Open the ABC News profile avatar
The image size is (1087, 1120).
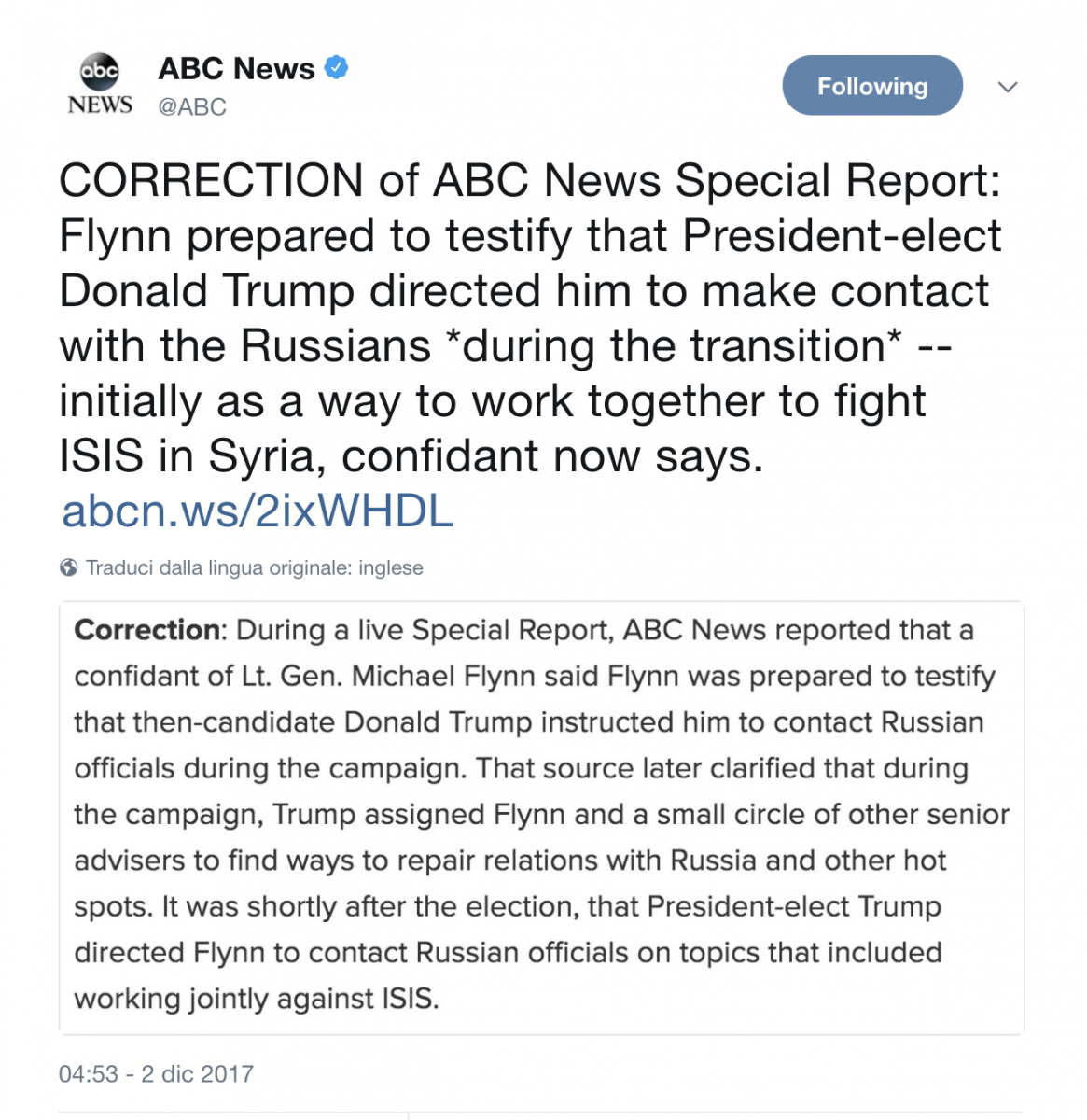100,85
